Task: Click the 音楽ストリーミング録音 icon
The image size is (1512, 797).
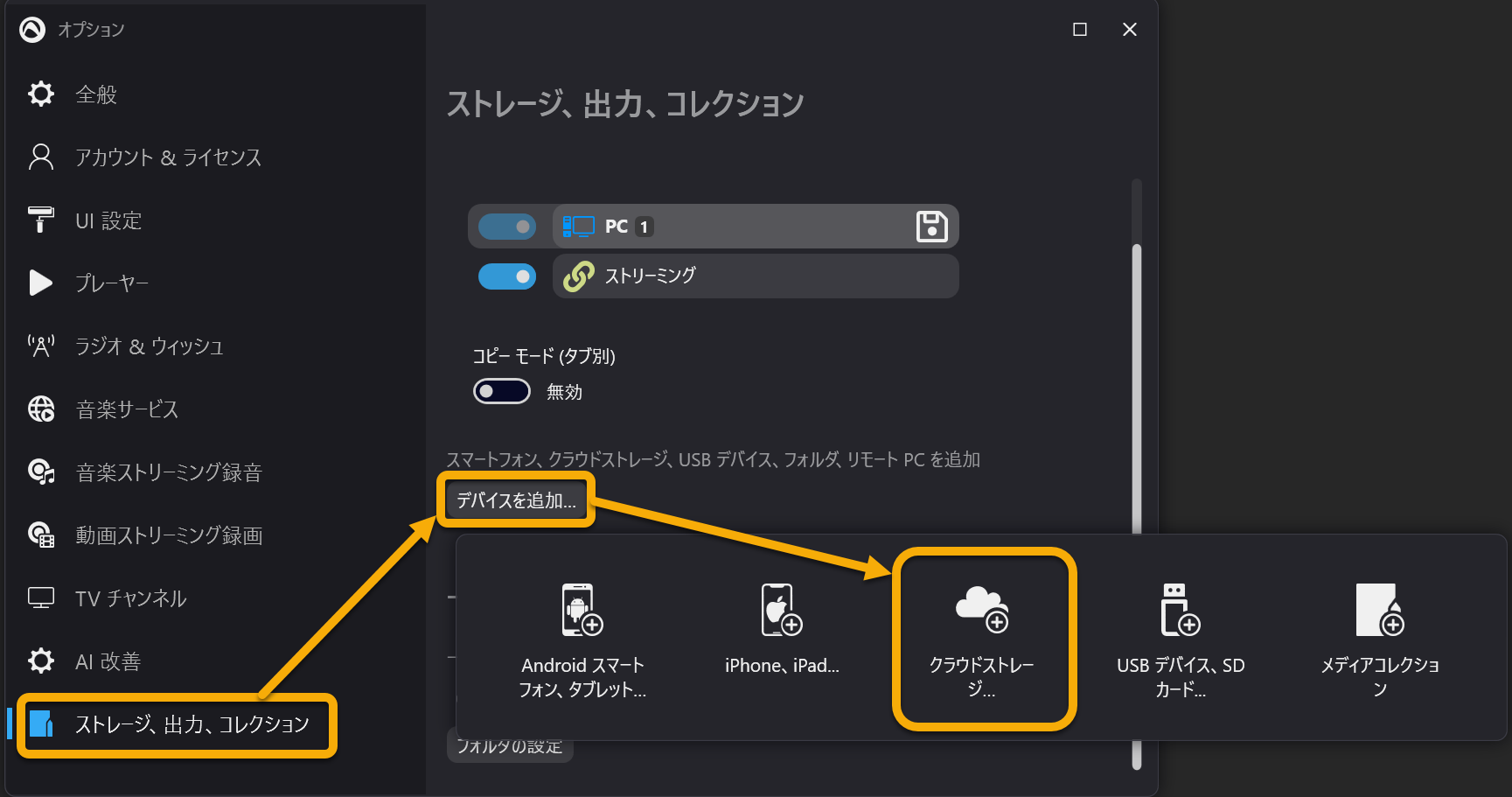Action: tap(41, 472)
